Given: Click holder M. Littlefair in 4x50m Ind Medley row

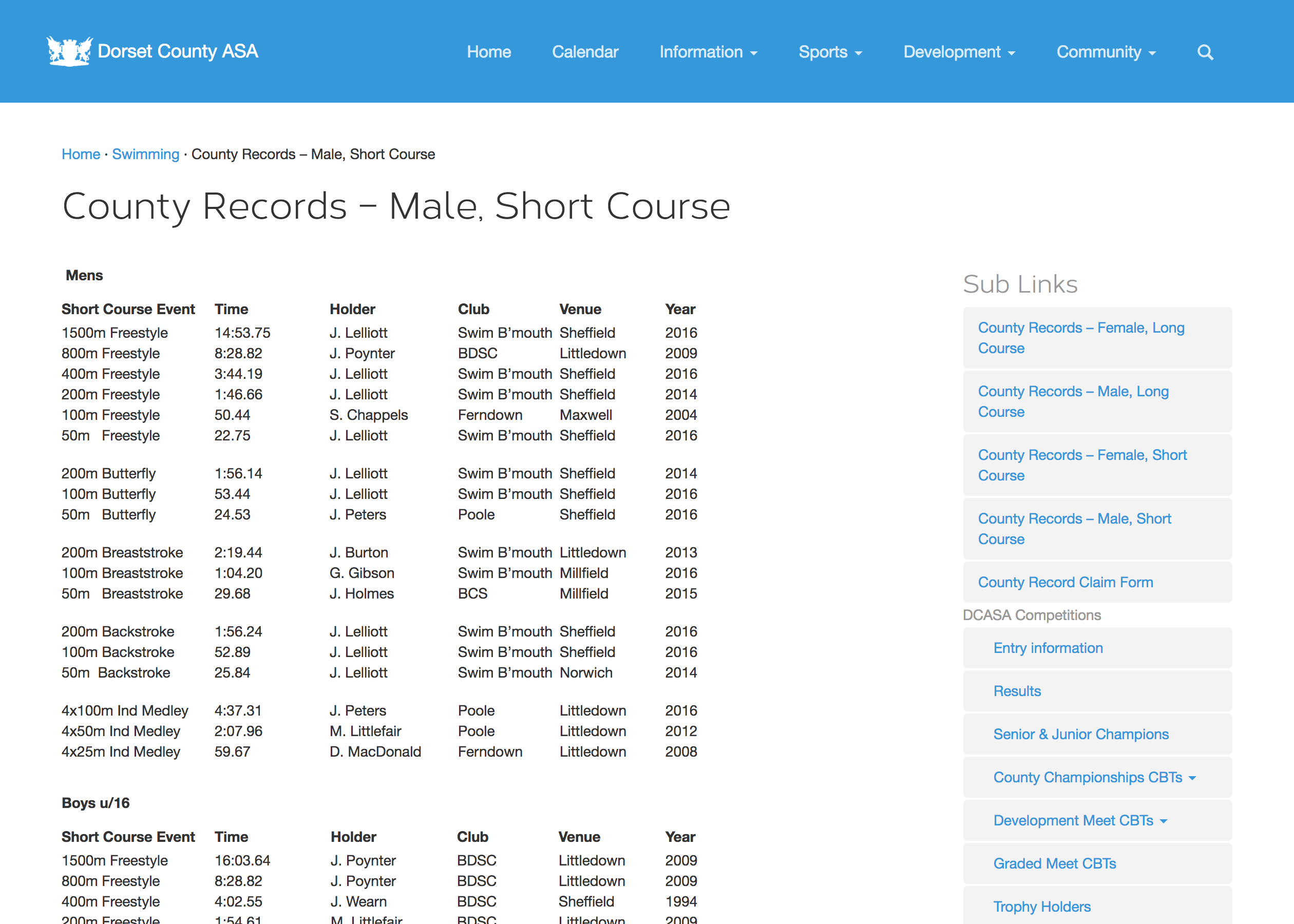Looking at the screenshot, I should click(x=365, y=731).
